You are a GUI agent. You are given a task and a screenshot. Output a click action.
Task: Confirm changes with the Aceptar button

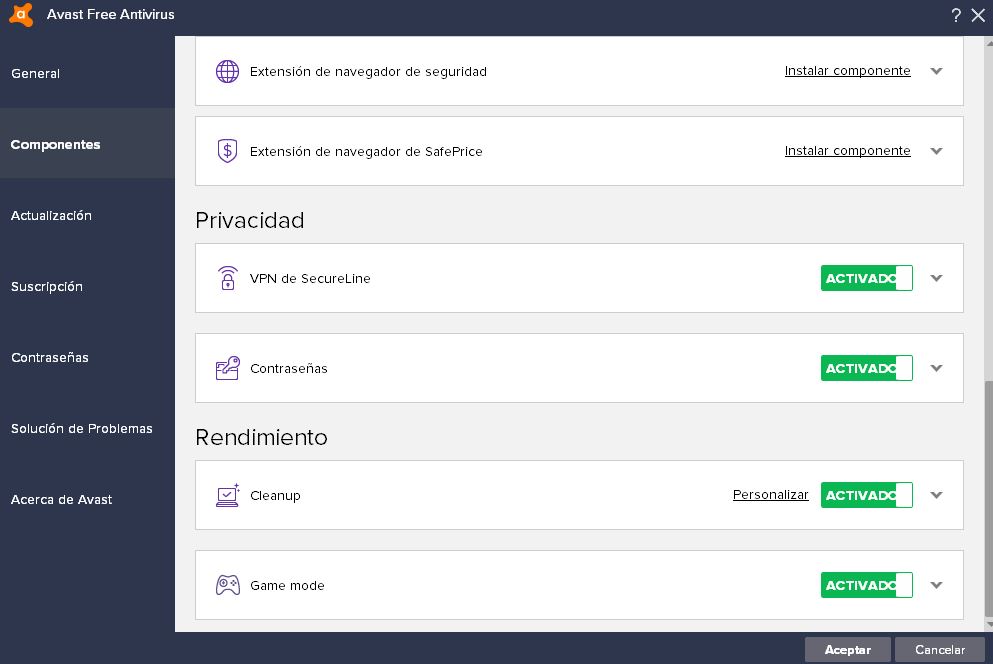click(x=847, y=649)
